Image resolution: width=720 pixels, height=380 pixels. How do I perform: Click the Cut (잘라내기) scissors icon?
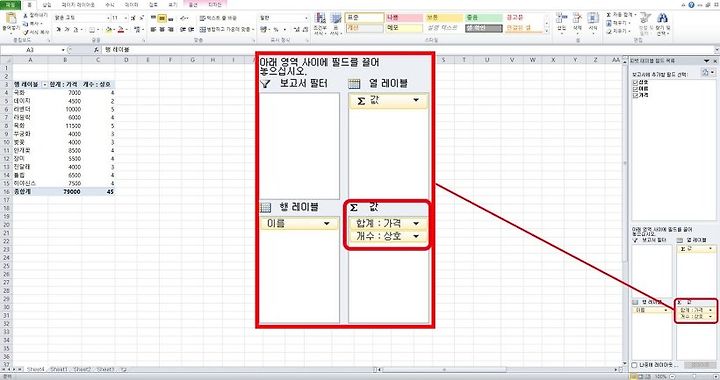pyautogui.click(x=26, y=16)
